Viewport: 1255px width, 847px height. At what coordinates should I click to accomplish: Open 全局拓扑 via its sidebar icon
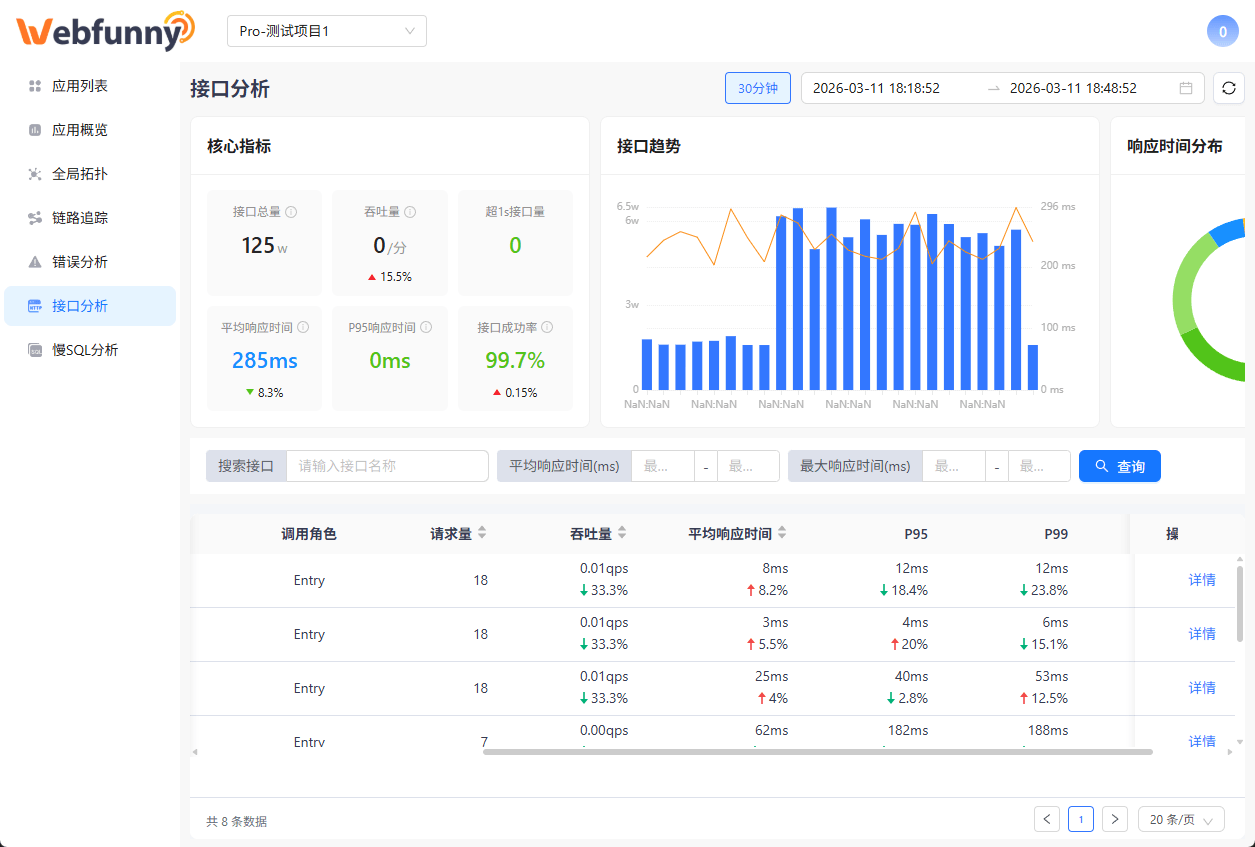point(35,173)
